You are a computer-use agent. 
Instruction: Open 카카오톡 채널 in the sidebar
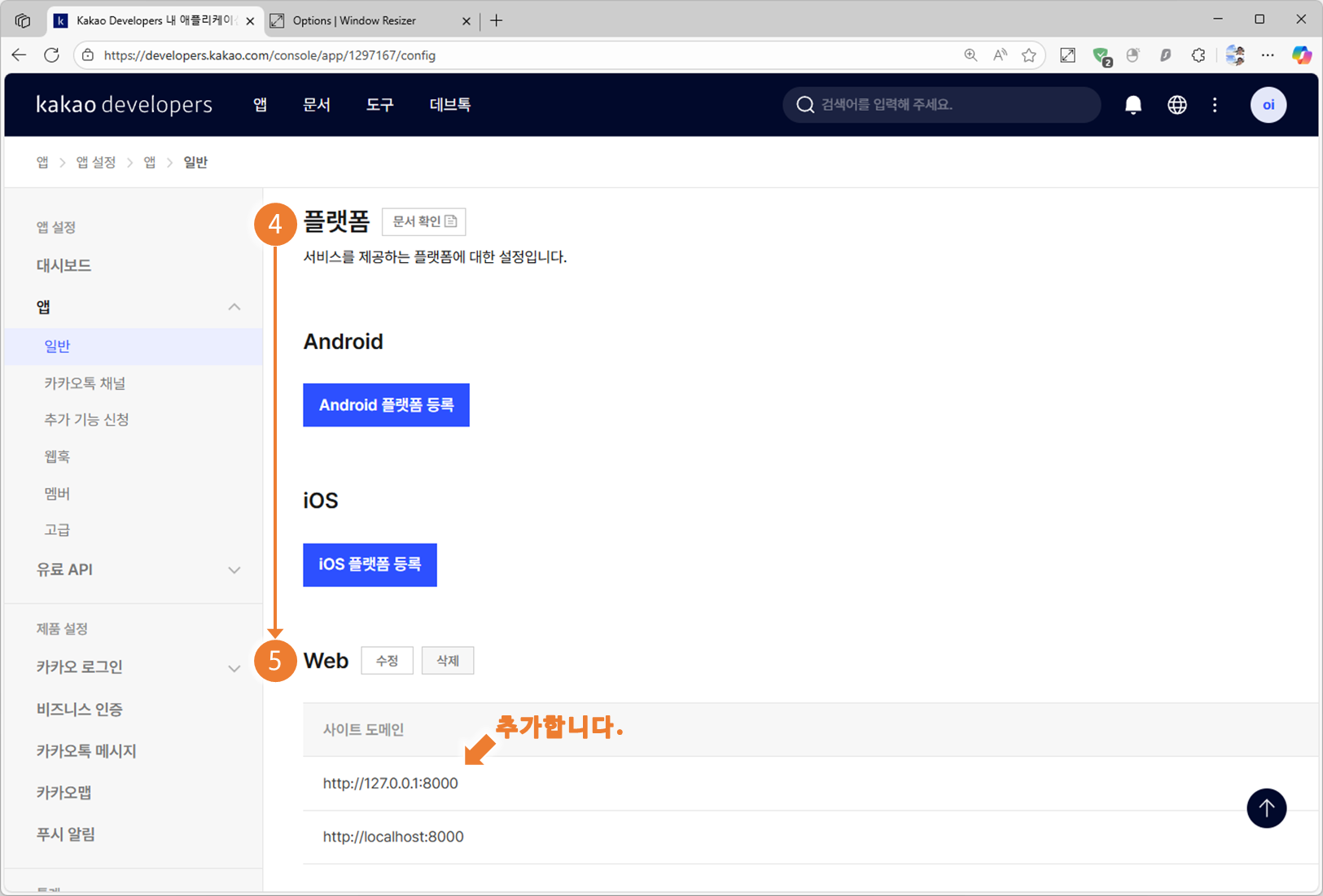(85, 383)
